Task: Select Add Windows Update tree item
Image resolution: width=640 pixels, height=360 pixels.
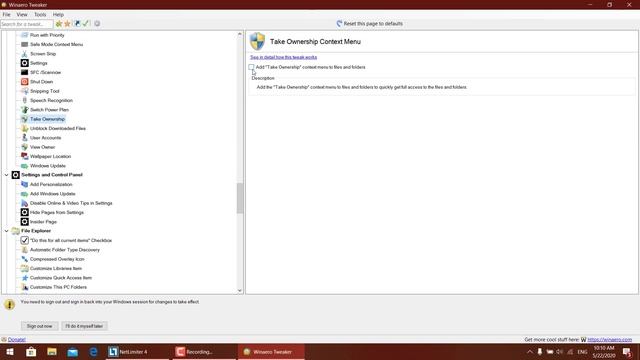Action: 53,194
